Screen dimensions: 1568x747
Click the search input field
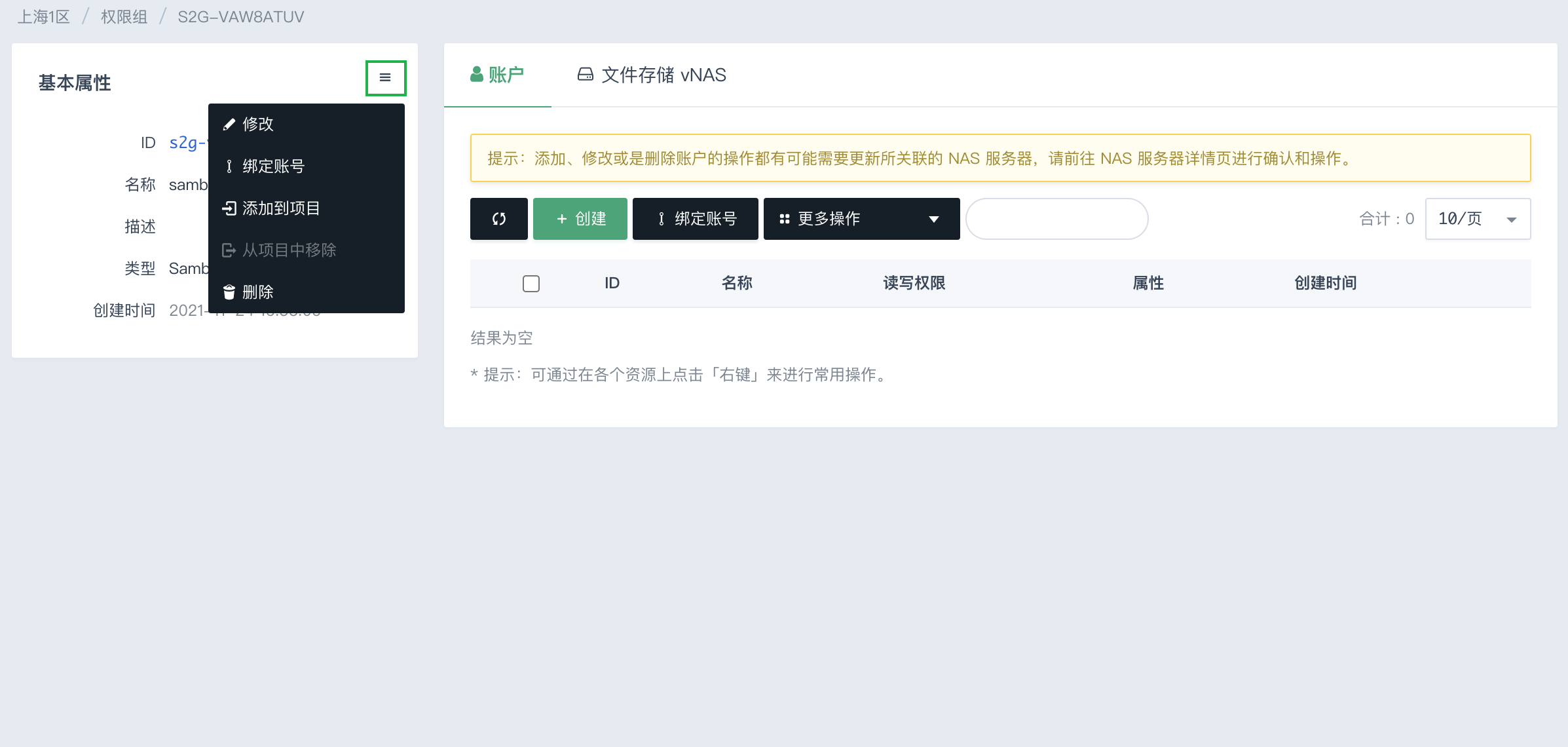coord(1056,219)
